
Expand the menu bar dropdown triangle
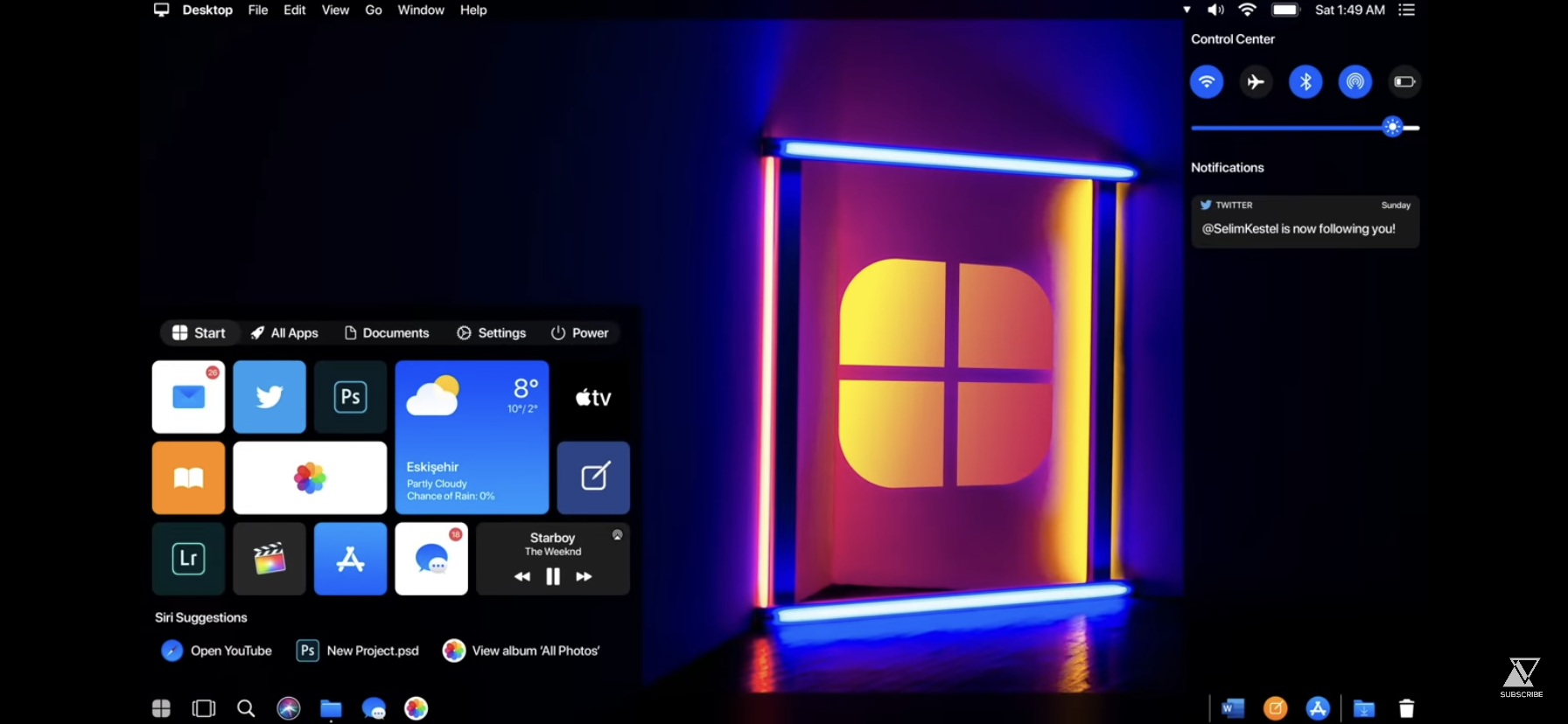point(1186,10)
